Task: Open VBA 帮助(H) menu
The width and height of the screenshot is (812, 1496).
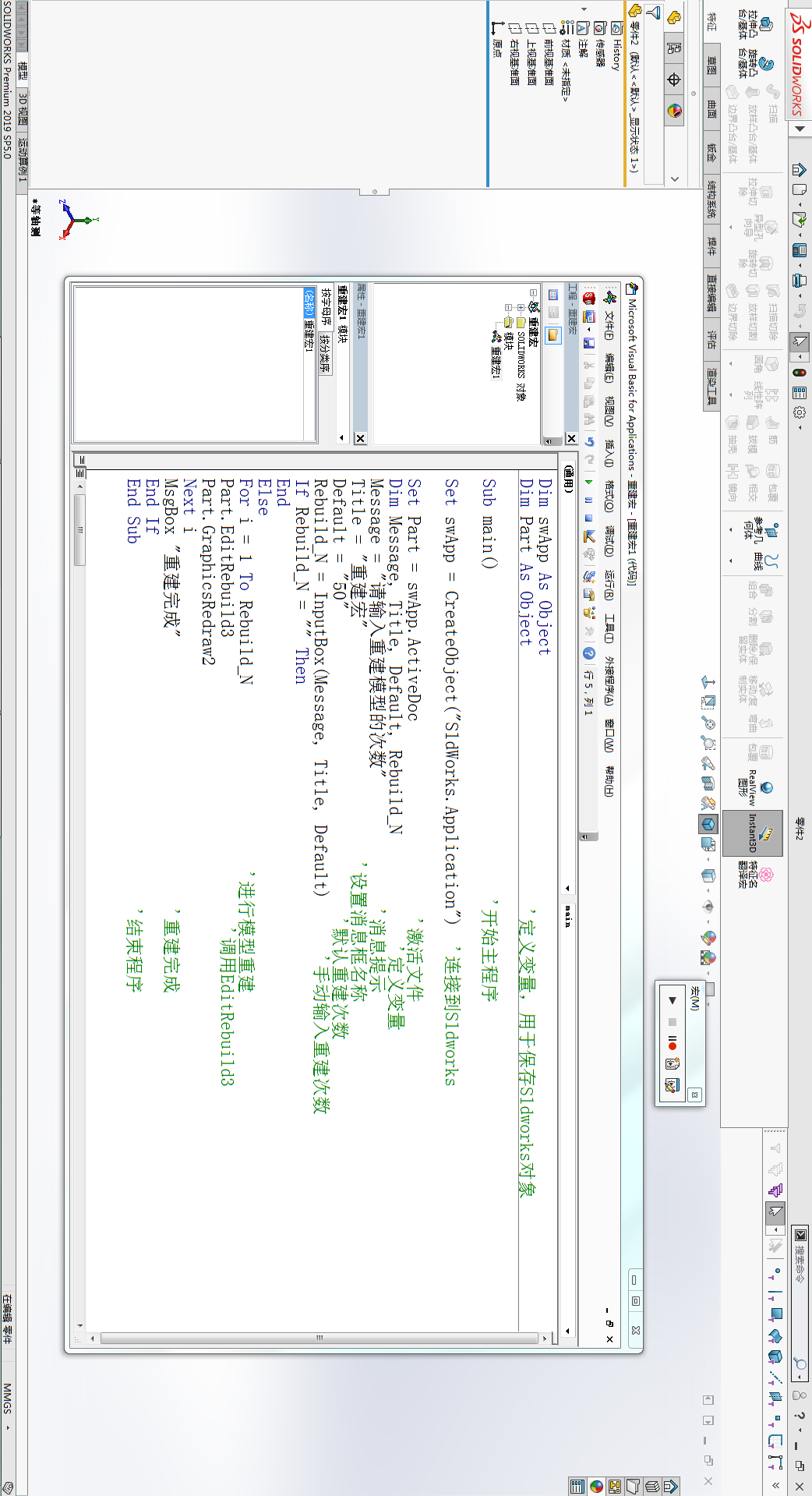Action: click(609, 781)
